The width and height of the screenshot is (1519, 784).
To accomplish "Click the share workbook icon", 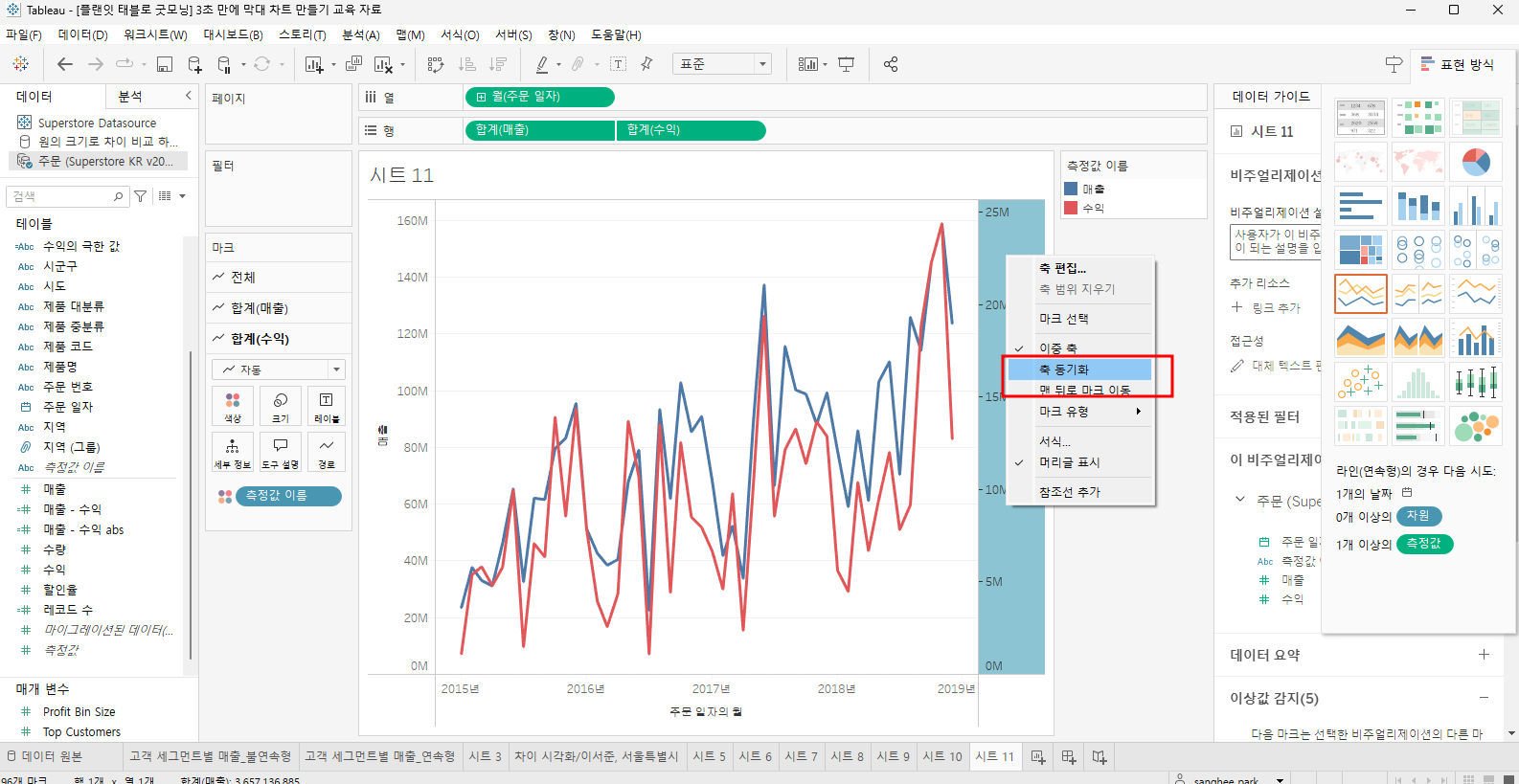I will tap(891, 64).
